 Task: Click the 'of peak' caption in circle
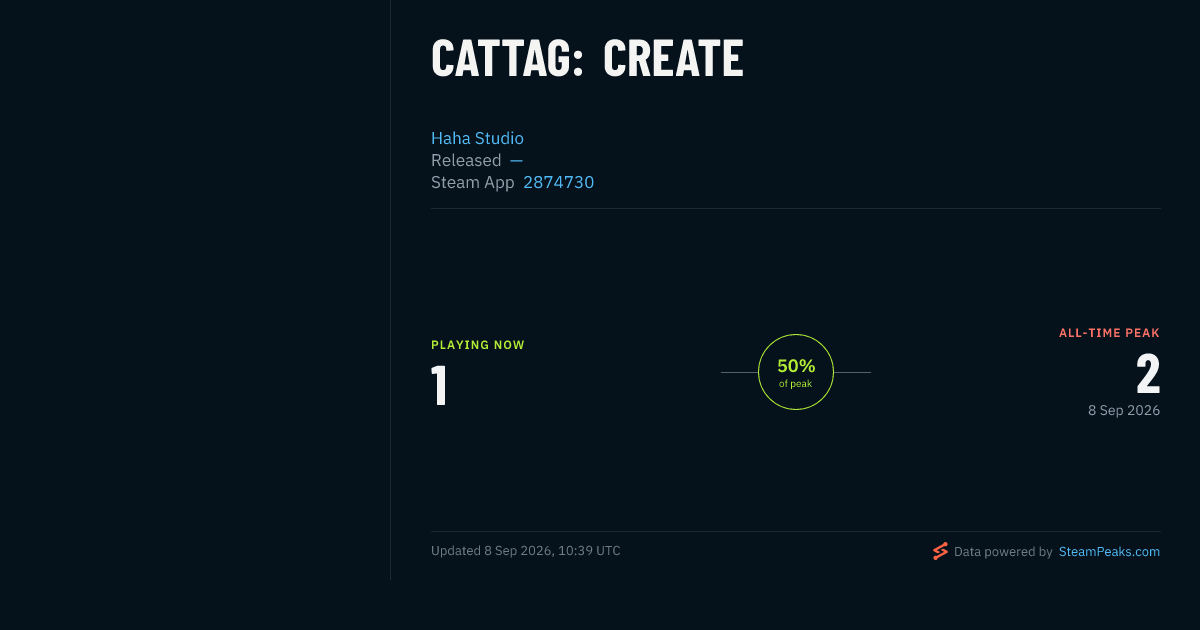coord(796,384)
